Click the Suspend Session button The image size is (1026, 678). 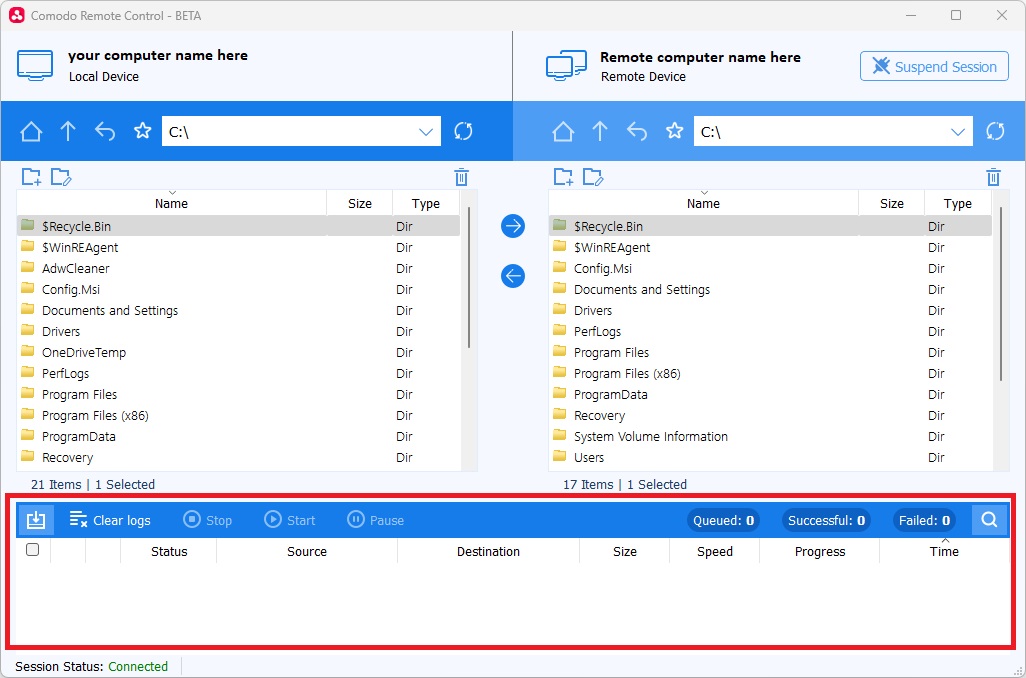[934, 67]
